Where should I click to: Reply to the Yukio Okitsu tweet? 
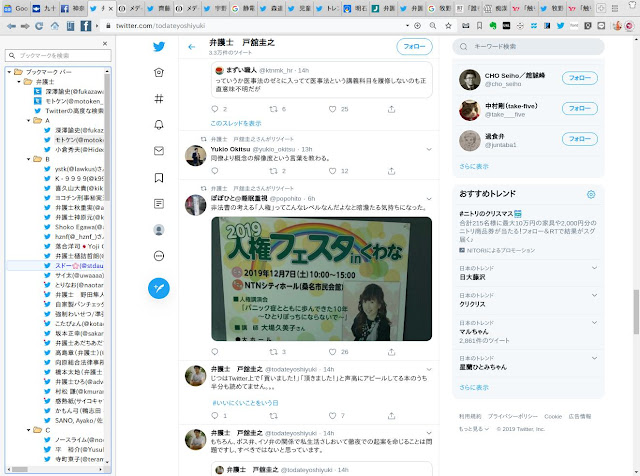click(215, 171)
